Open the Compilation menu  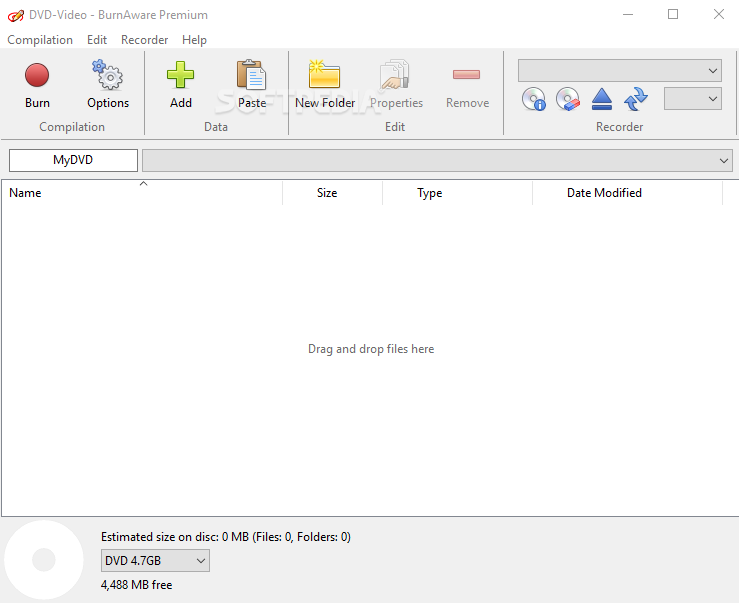tap(40, 40)
